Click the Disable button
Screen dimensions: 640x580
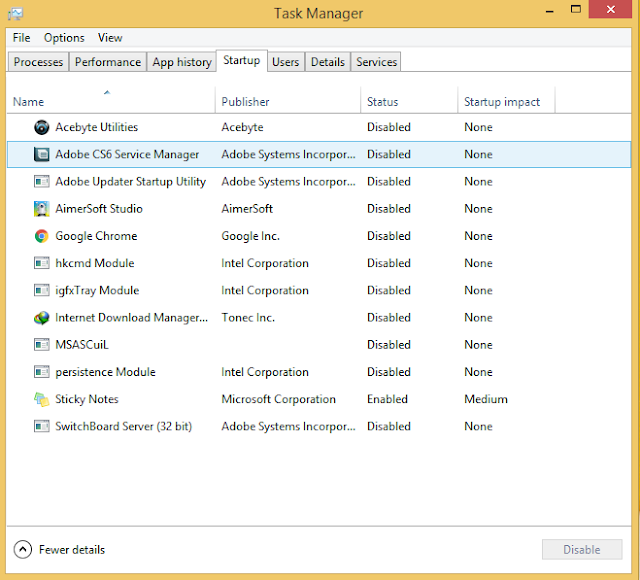click(x=582, y=549)
